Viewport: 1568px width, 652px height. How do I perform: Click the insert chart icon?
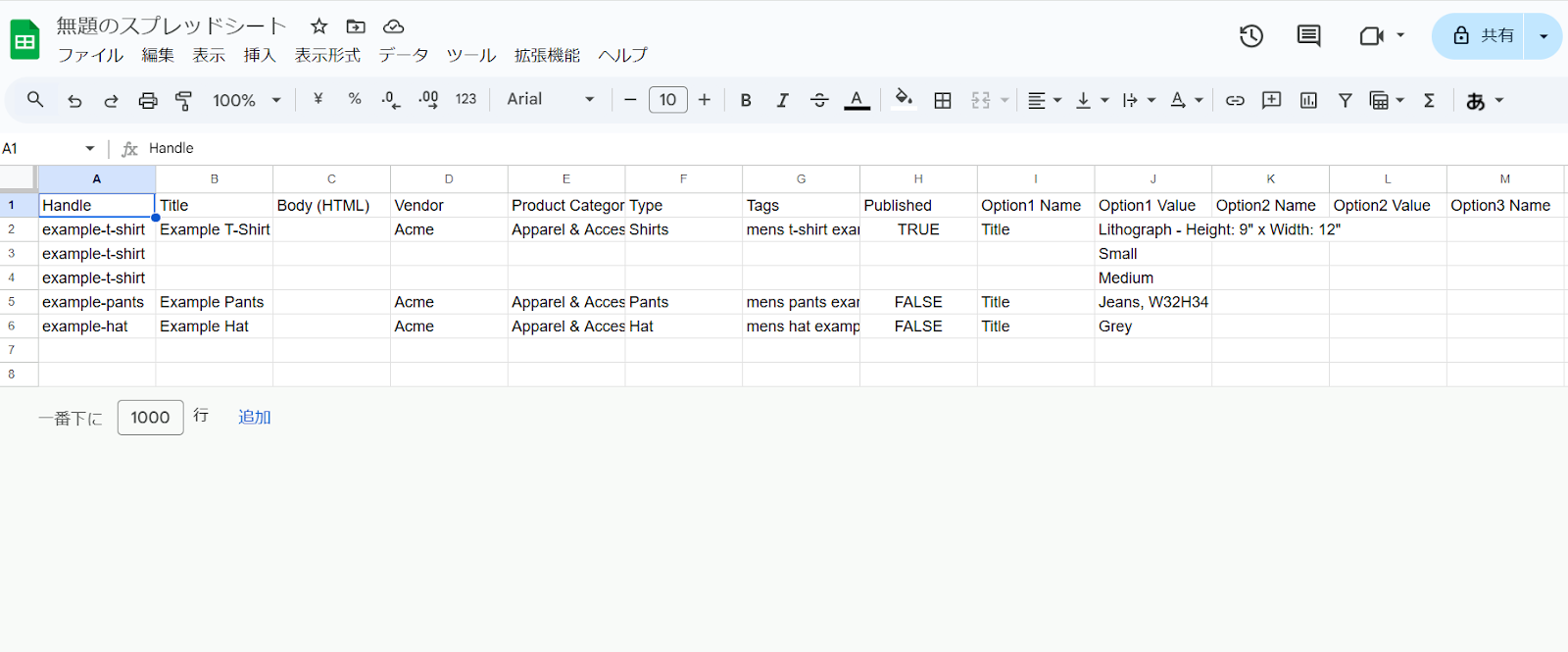(1308, 100)
